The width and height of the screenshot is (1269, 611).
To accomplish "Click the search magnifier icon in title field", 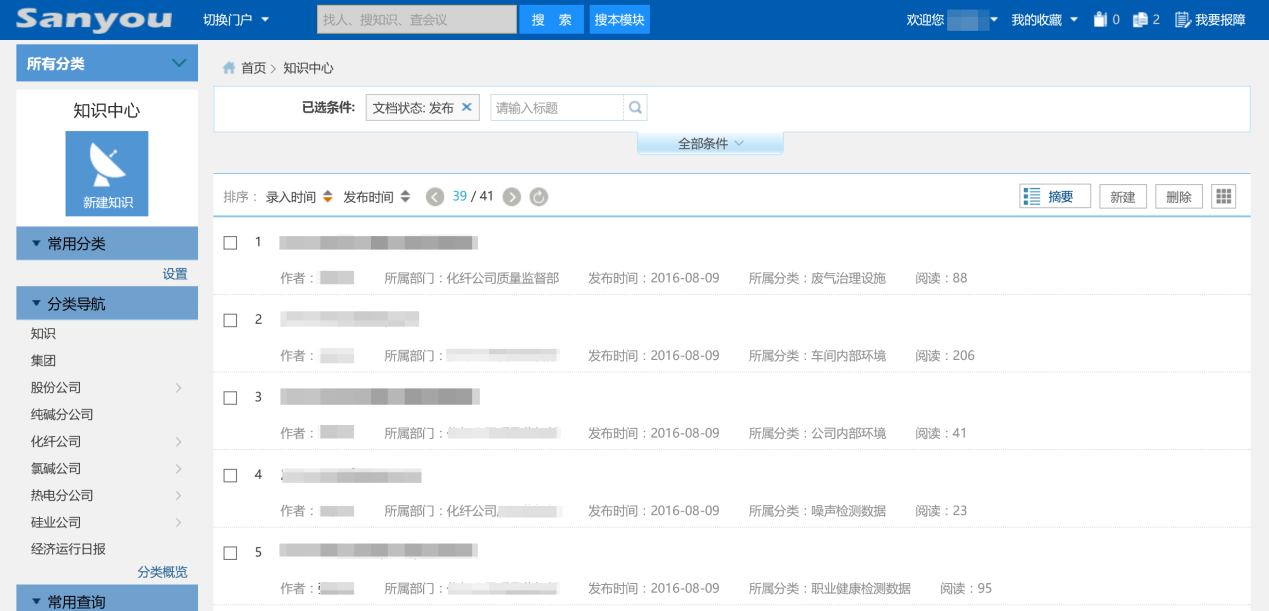I will click(635, 108).
